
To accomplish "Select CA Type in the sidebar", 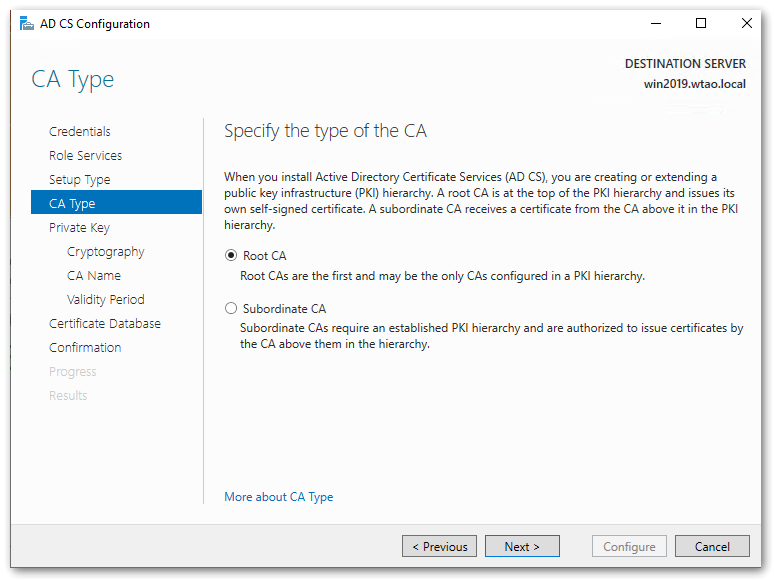I will click(x=73, y=204).
